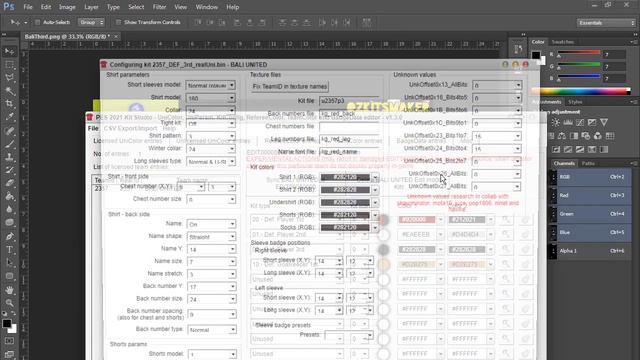Image resolution: width=640 pixels, height=360 pixels.
Task: Select the Horizontal Type tool
Action: (9, 249)
